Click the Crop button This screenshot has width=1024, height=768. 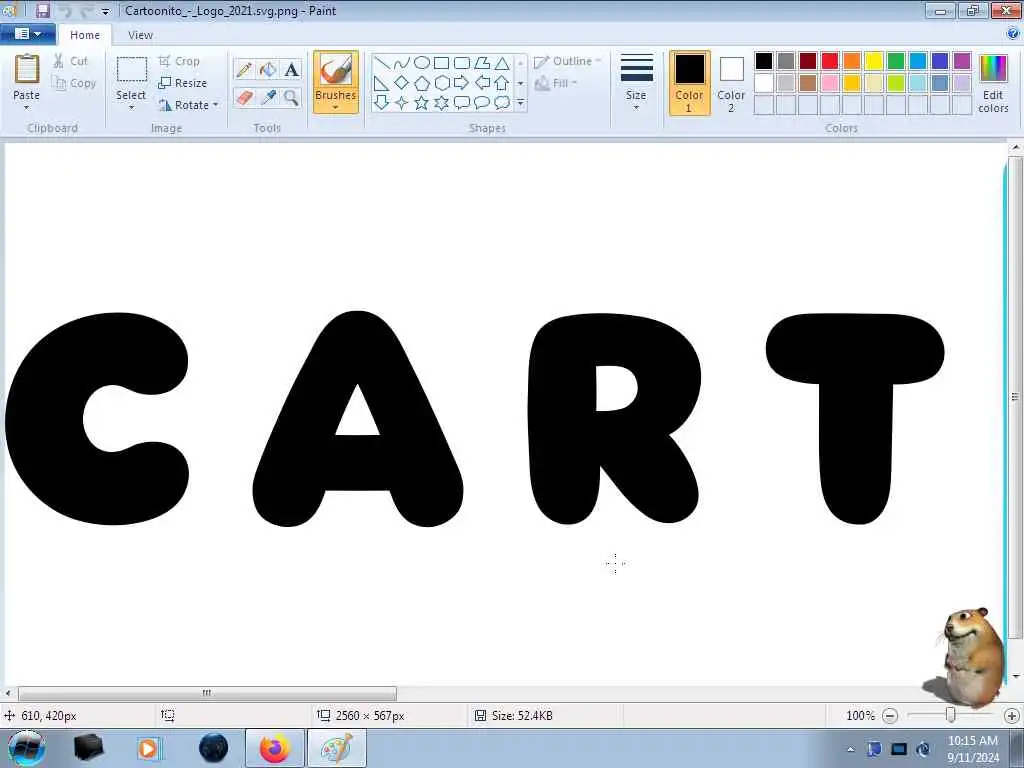point(179,61)
